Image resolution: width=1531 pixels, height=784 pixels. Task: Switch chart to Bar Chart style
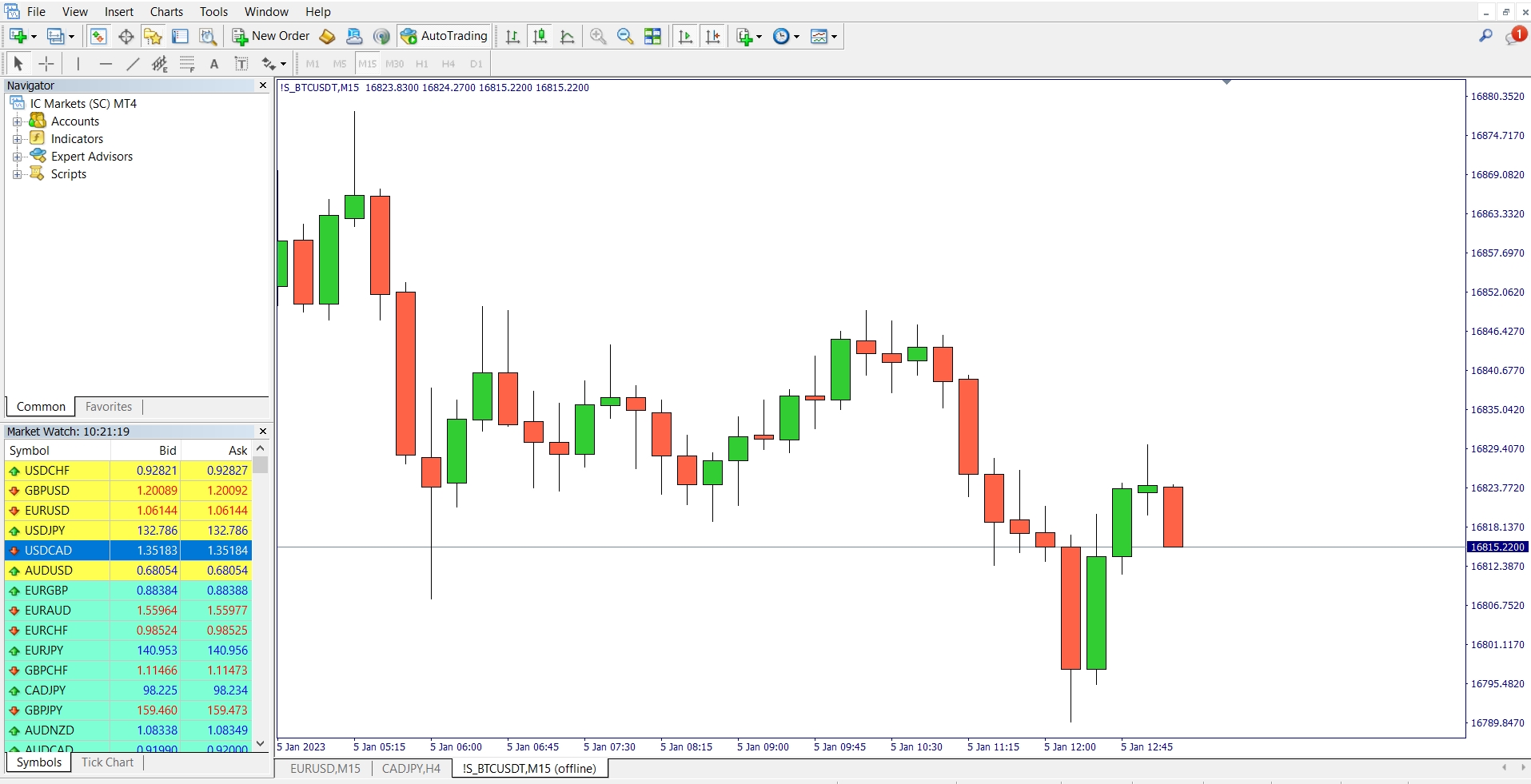coord(512,36)
